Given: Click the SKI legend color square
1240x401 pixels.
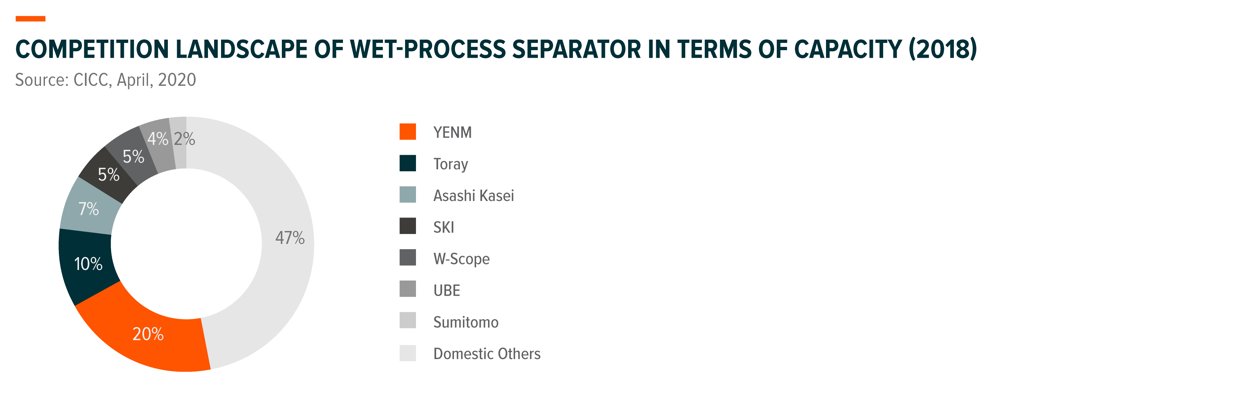Looking at the screenshot, I should point(407,227).
